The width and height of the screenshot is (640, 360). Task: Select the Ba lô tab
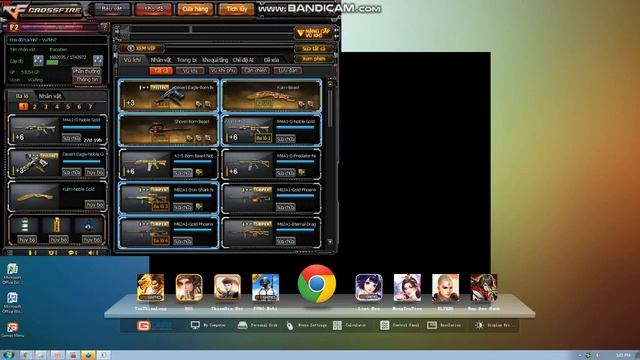22,96
